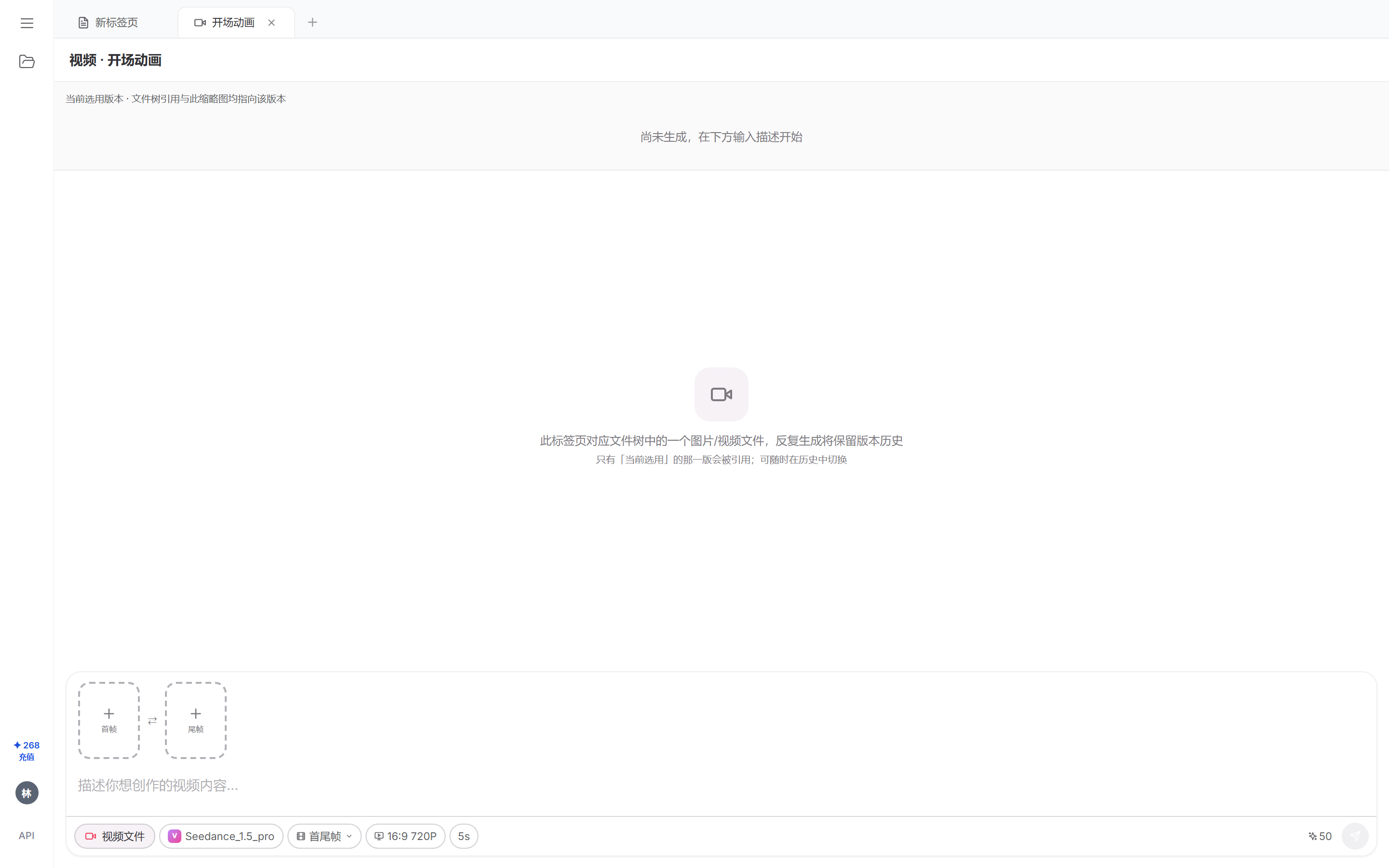This screenshot has height=868, width=1389.
Task: Click the 268 充值 recharge link
Action: click(x=27, y=750)
